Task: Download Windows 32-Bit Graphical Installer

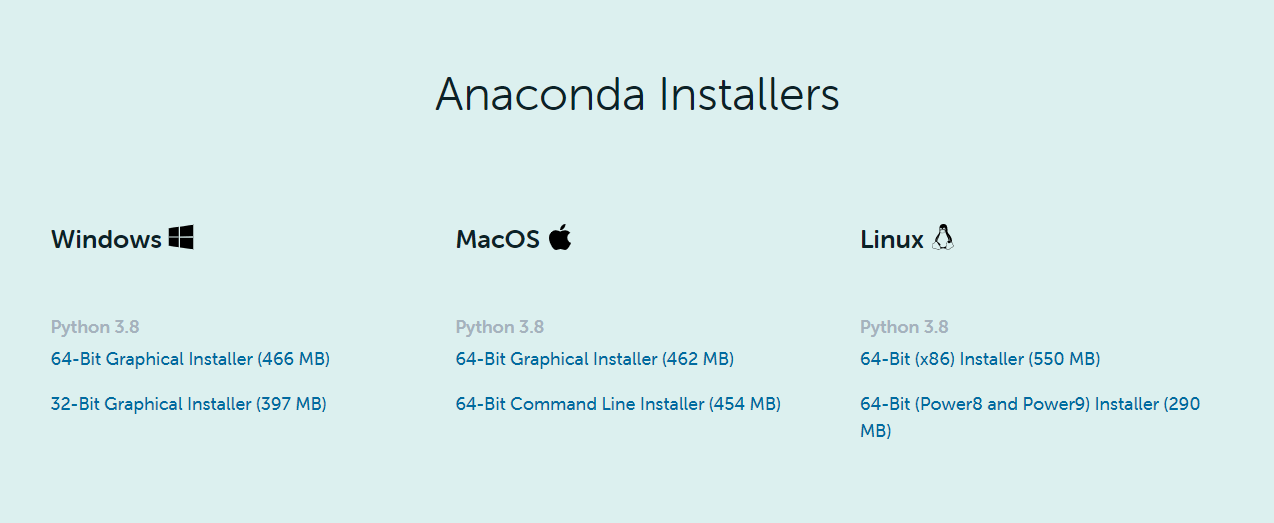Action: 189,404
